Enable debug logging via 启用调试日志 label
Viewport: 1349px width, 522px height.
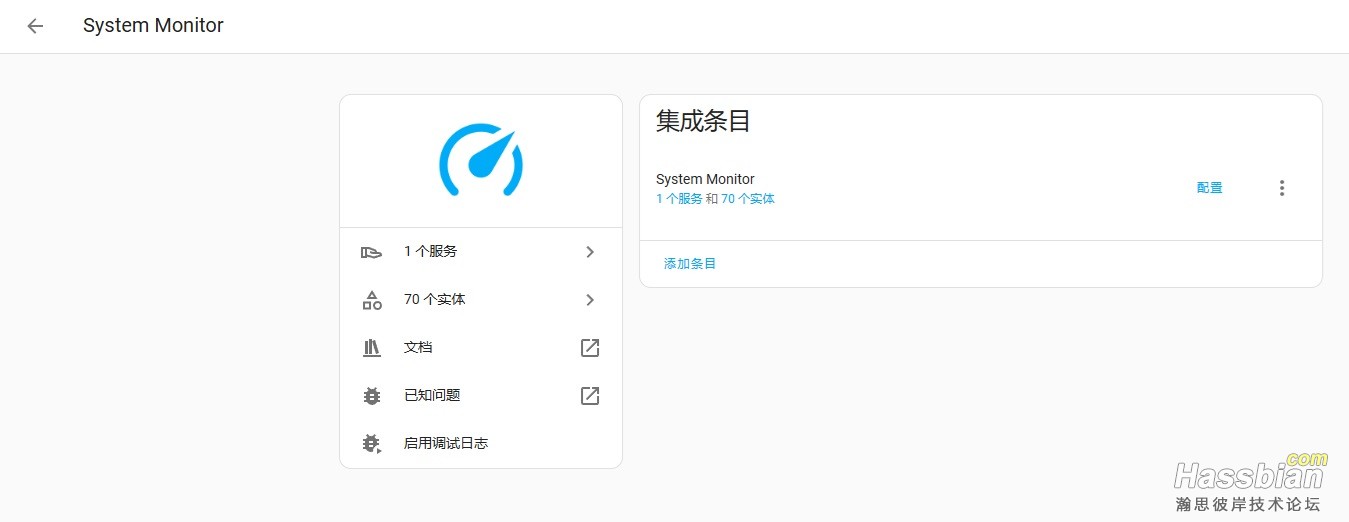(x=446, y=444)
